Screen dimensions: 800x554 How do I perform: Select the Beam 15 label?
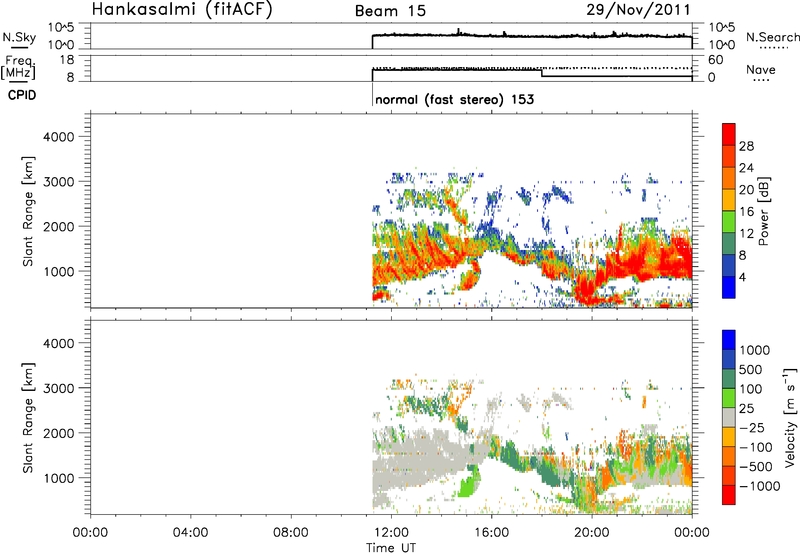click(390, 11)
